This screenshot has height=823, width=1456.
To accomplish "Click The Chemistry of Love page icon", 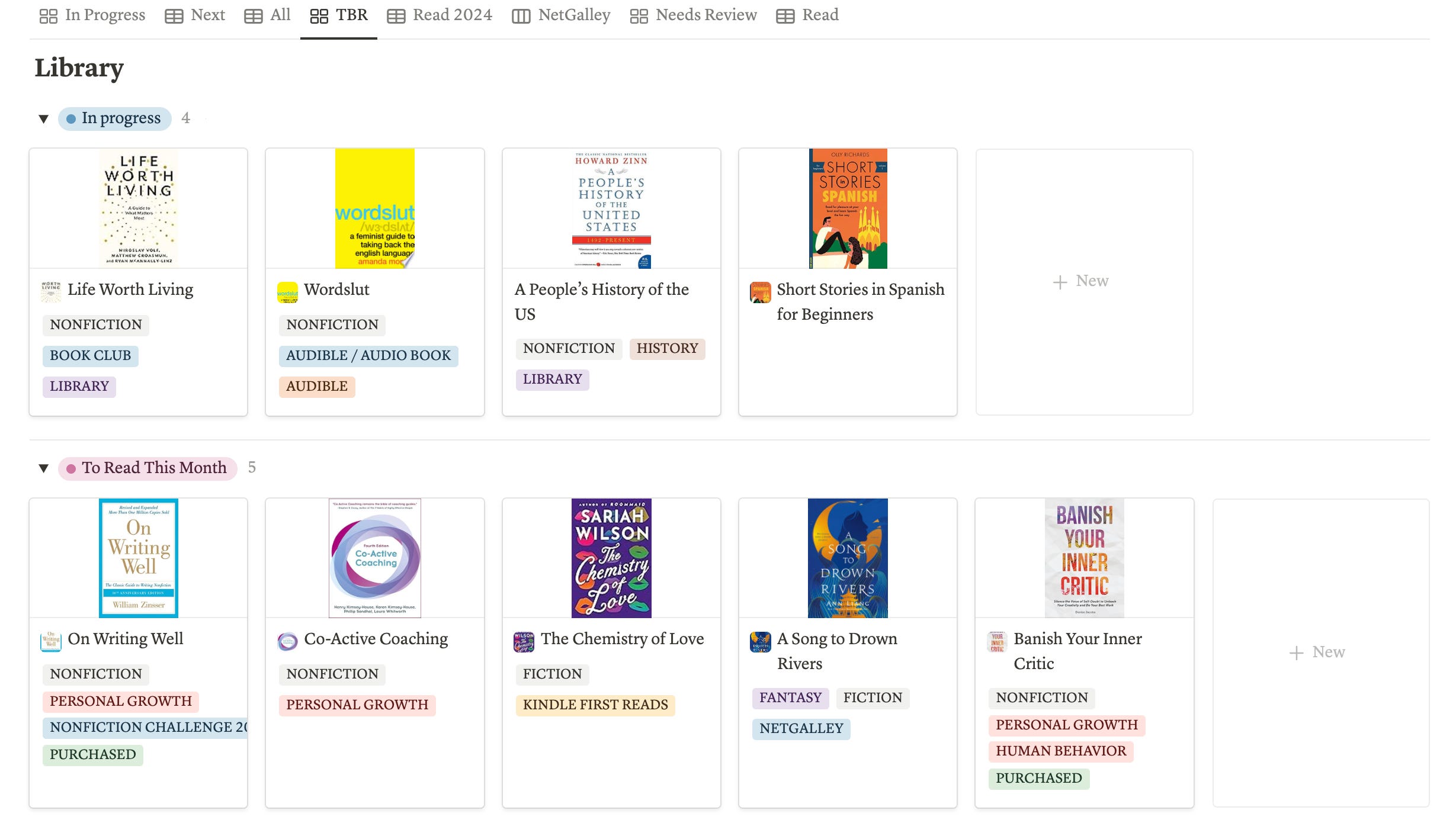I will pyautogui.click(x=524, y=641).
